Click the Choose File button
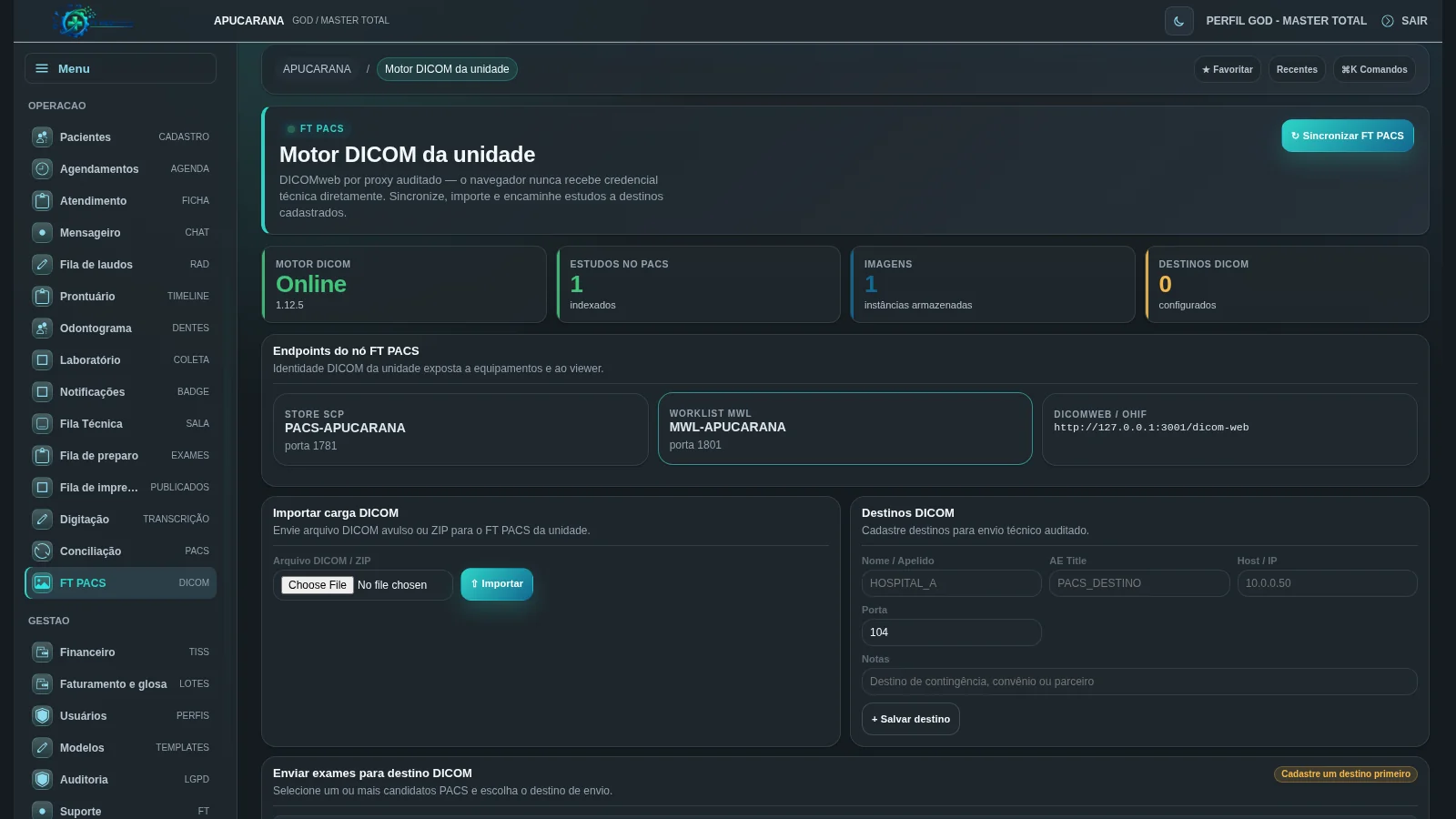1456x819 pixels. (318, 585)
